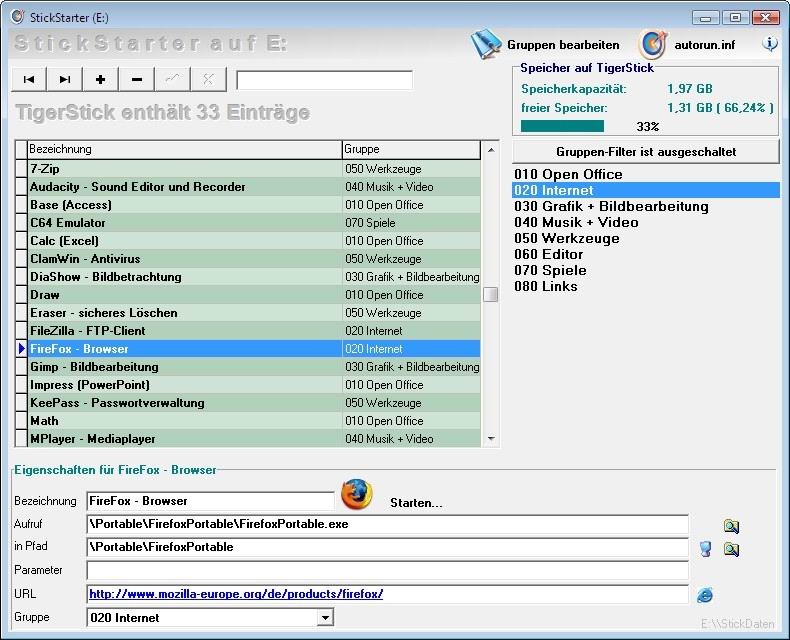Select 040 Musik + Video group

[576, 222]
